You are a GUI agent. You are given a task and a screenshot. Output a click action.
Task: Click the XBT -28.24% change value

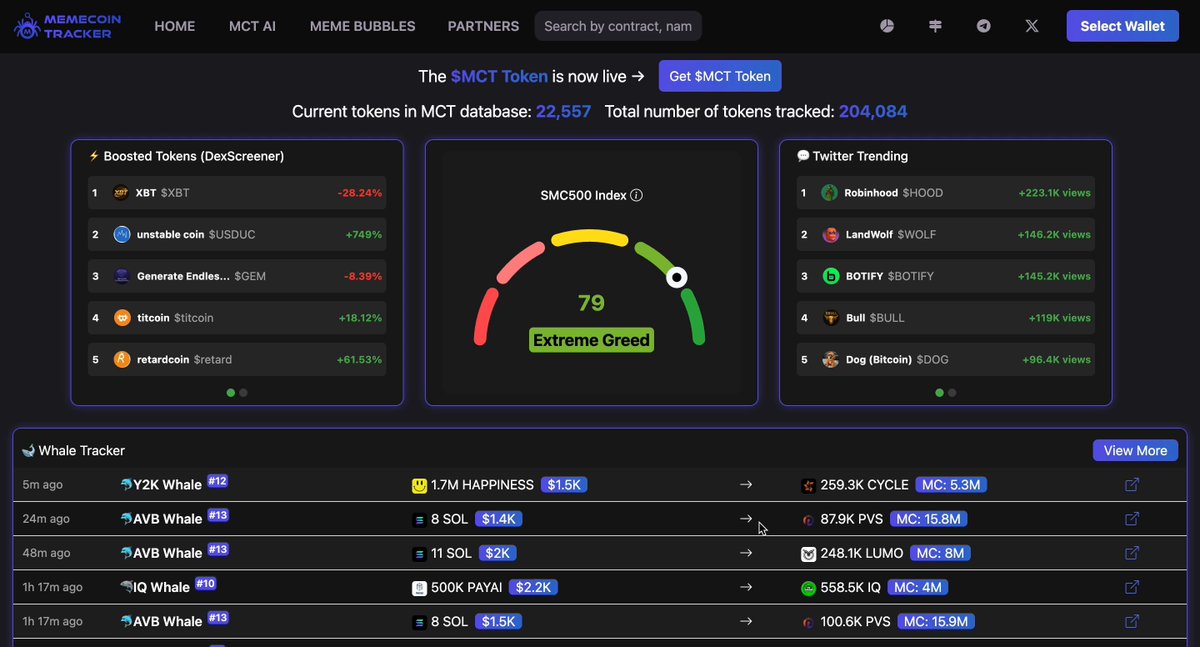tap(359, 193)
